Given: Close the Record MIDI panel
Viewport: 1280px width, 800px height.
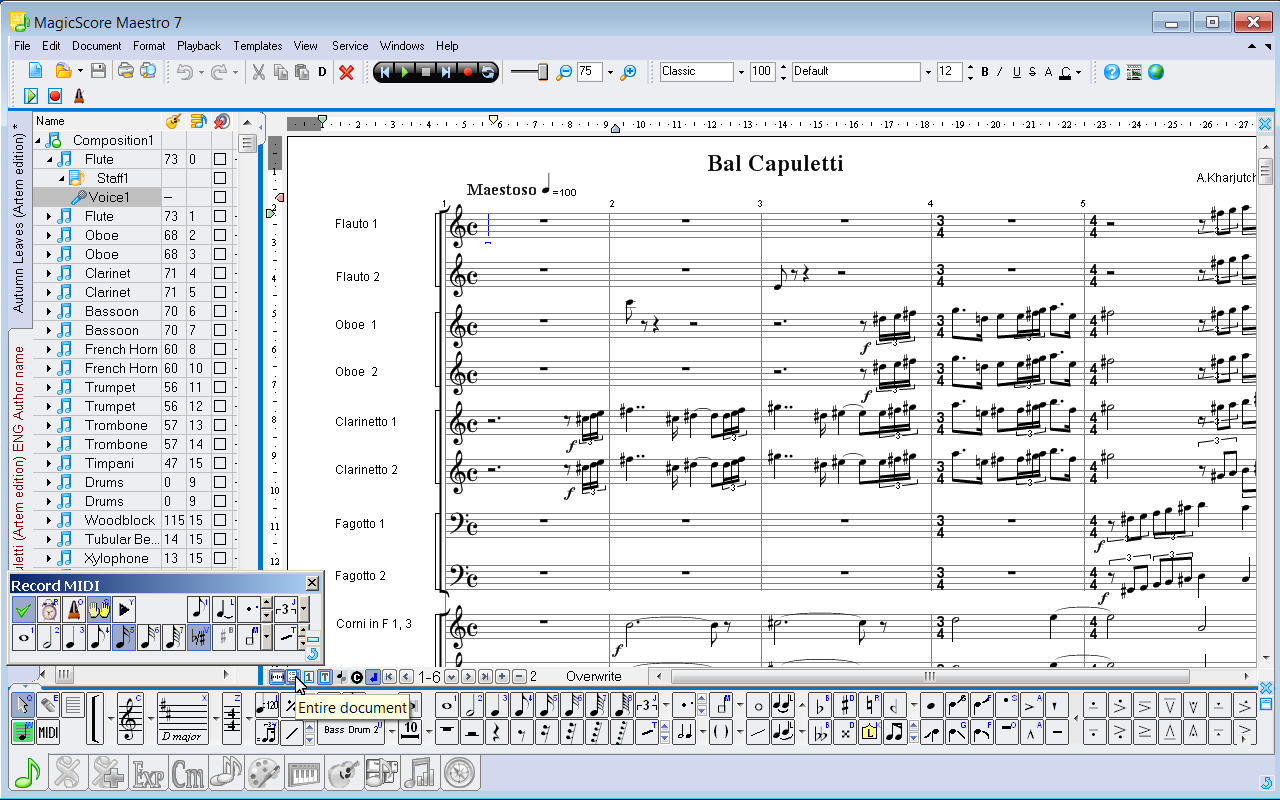Looking at the screenshot, I should (312, 584).
